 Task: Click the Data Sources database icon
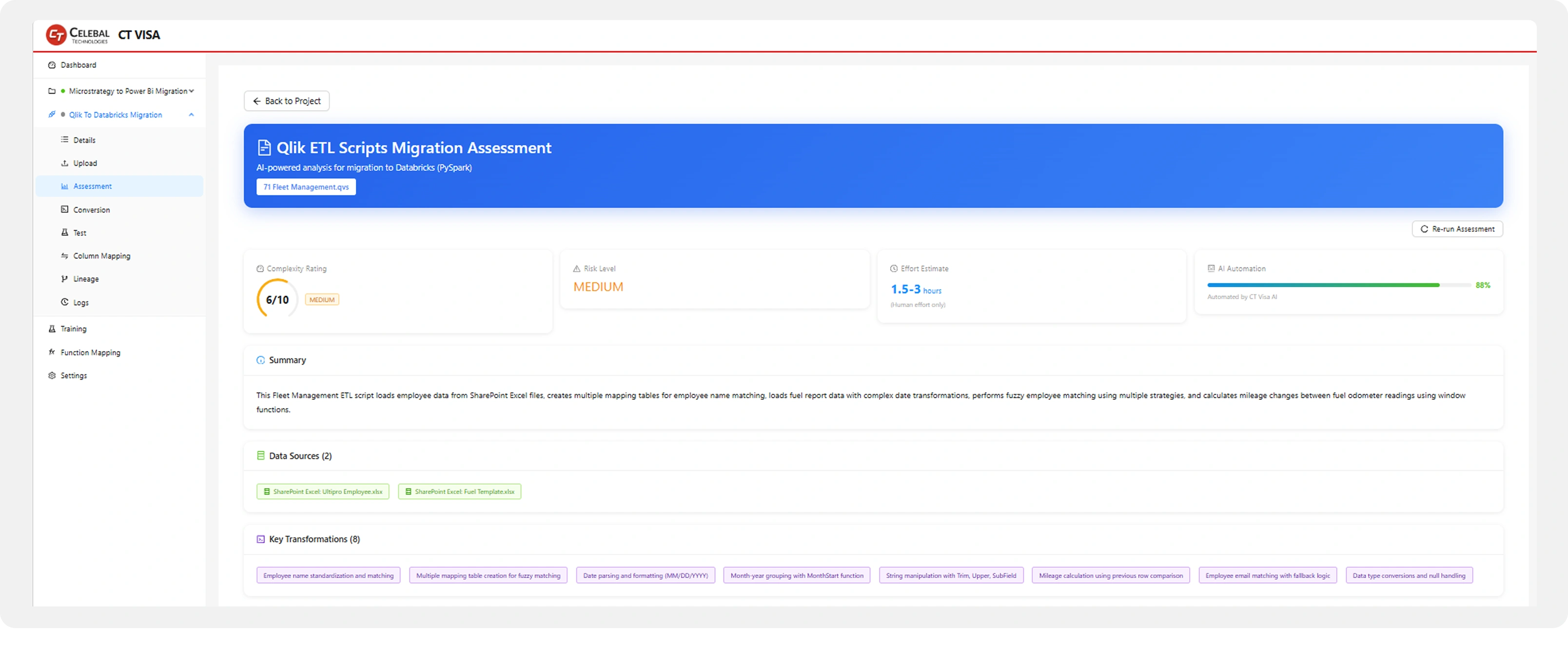click(260, 455)
